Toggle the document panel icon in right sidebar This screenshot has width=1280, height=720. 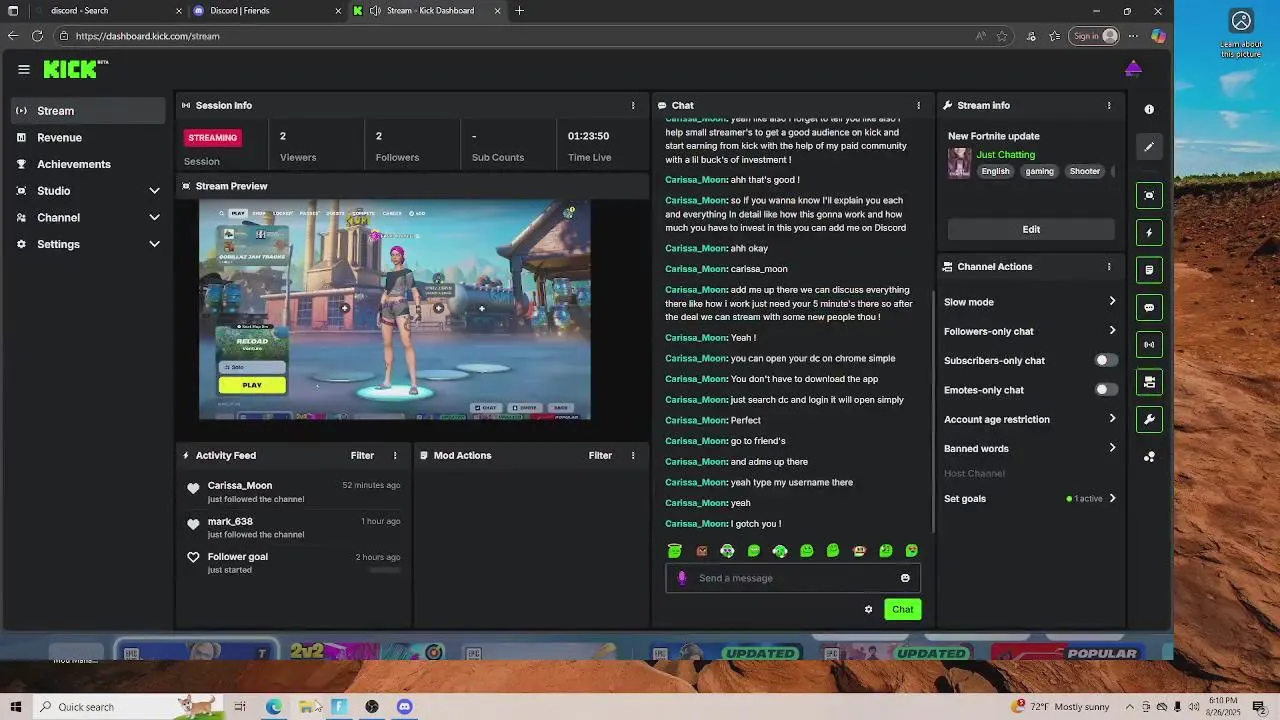pyautogui.click(x=1149, y=270)
